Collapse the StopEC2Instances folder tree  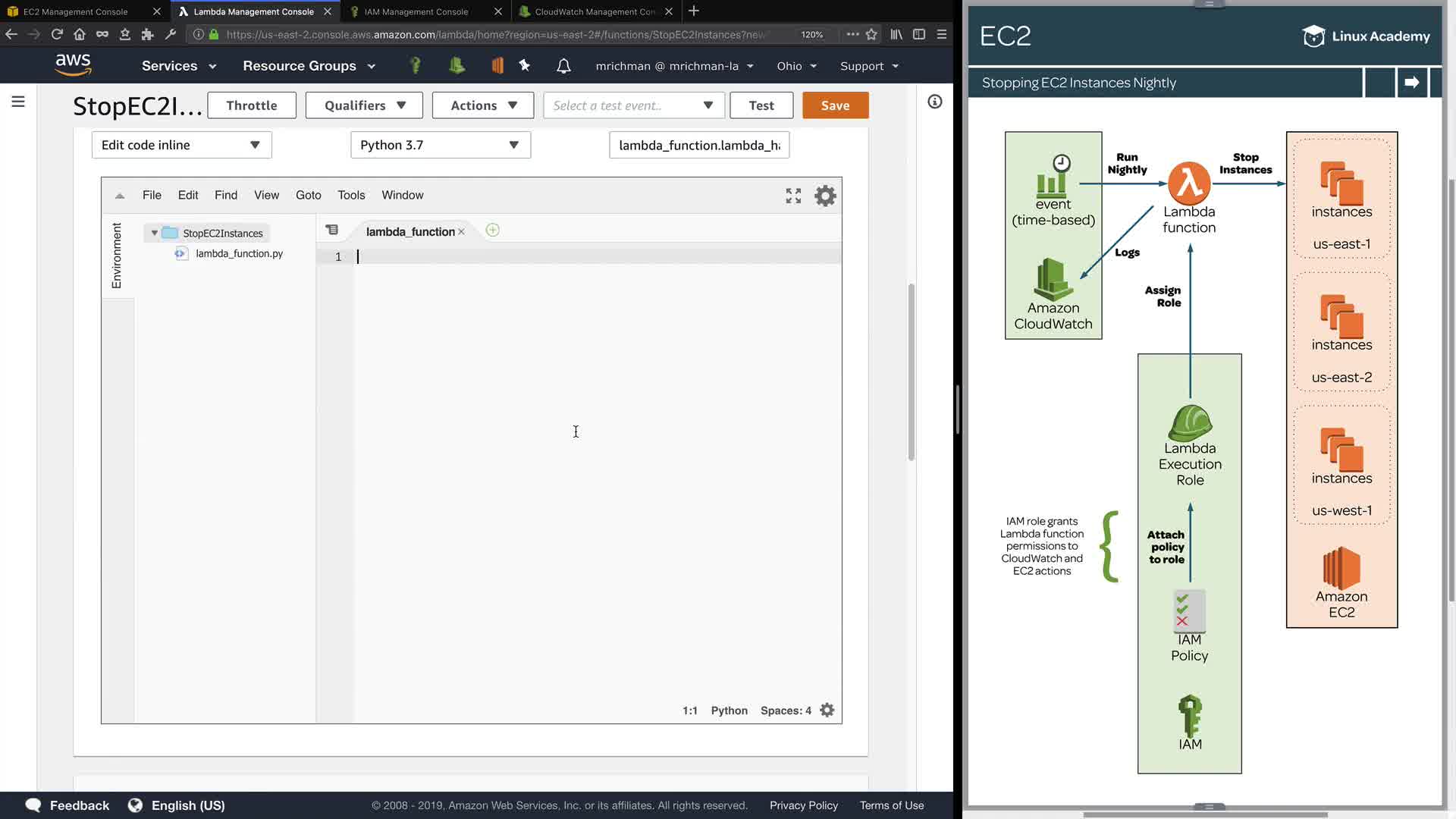click(x=155, y=234)
